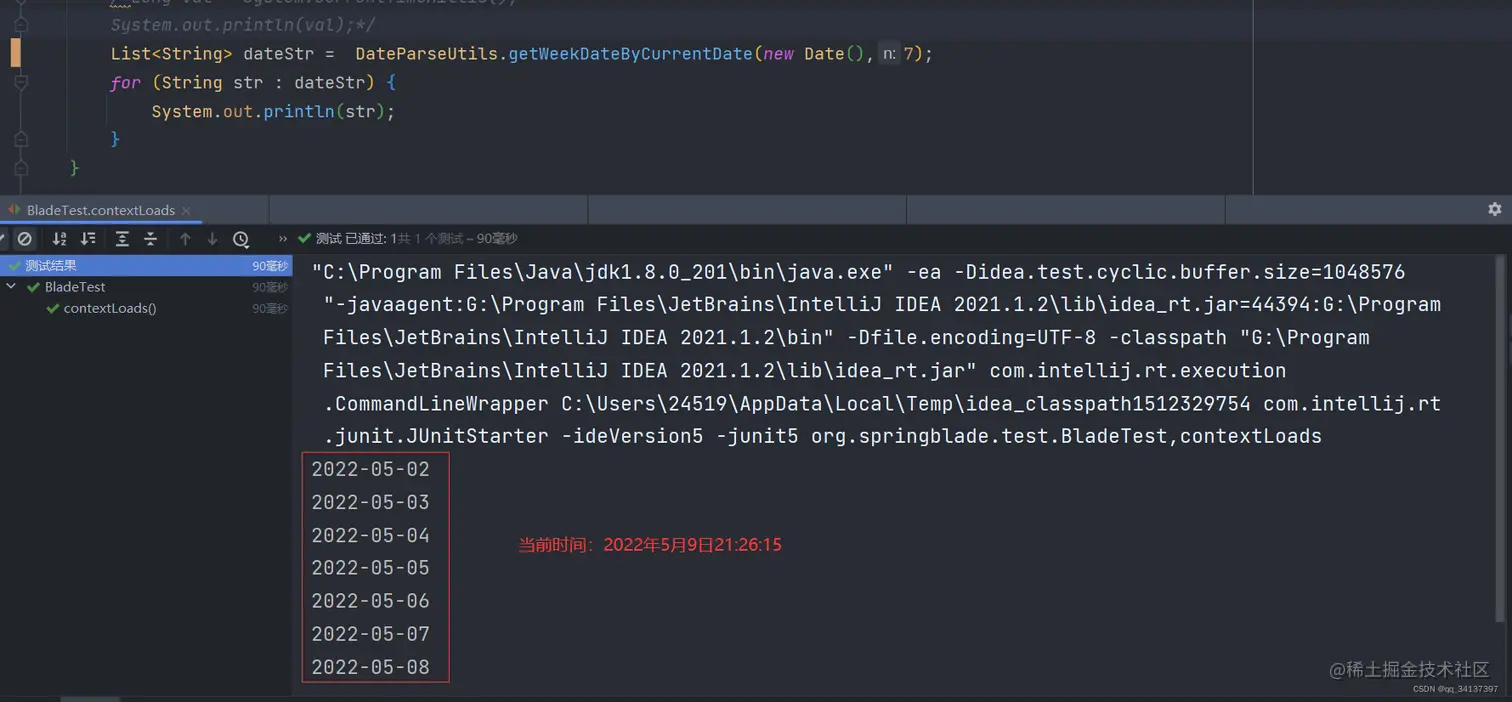The image size is (1512, 702).
Task: Click the 2022-05-05 output line
Action: coord(370,568)
